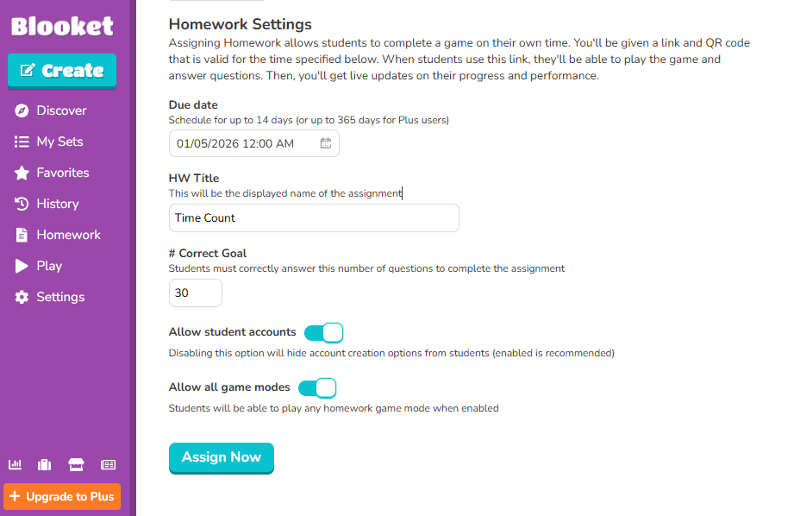Click the Create button
This screenshot has height=516, width=800.
[62, 71]
